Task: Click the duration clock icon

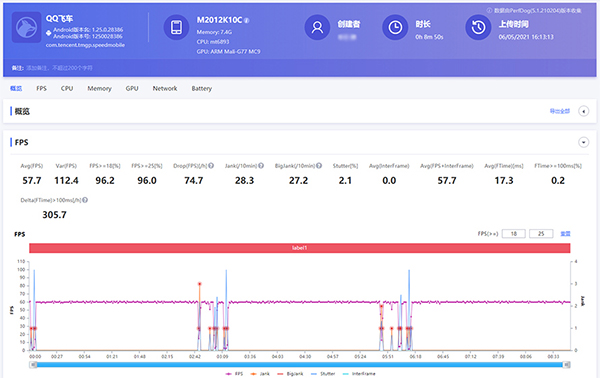Action: coord(395,27)
